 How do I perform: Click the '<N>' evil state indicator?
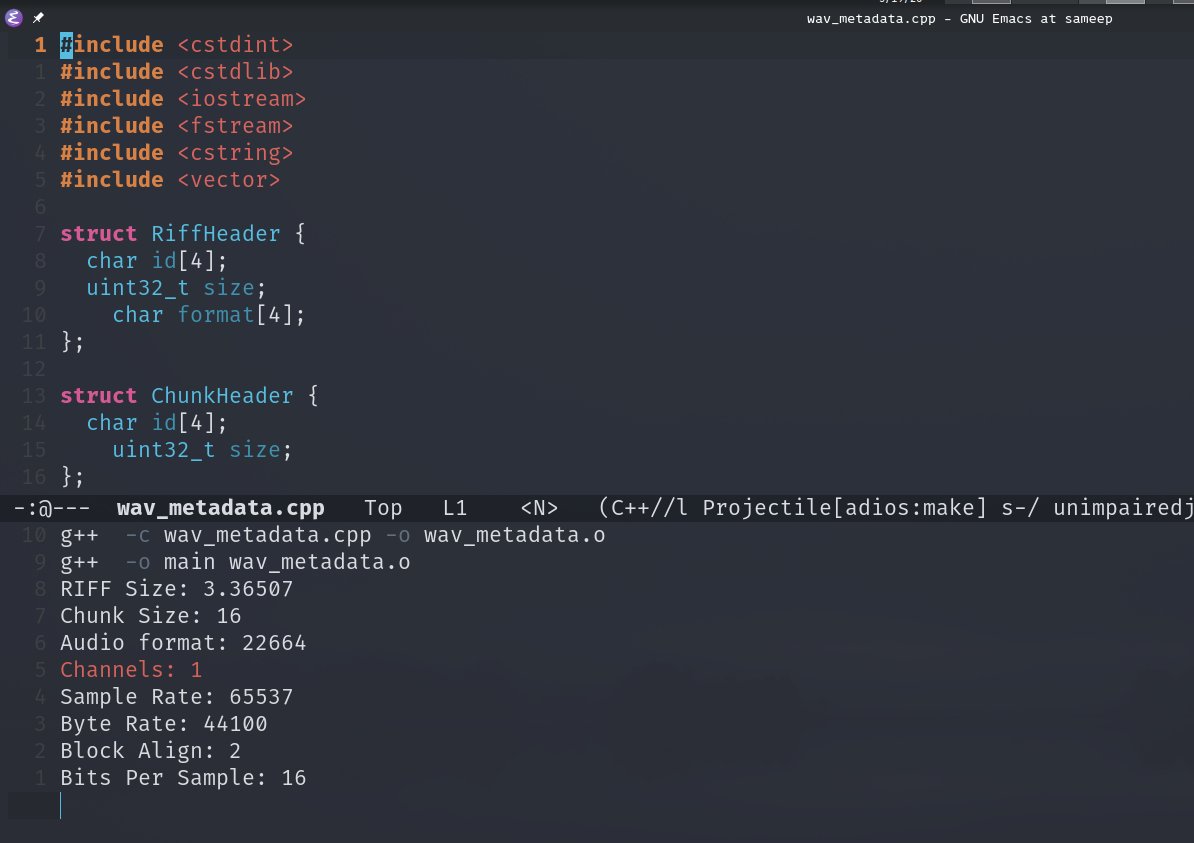(539, 508)
